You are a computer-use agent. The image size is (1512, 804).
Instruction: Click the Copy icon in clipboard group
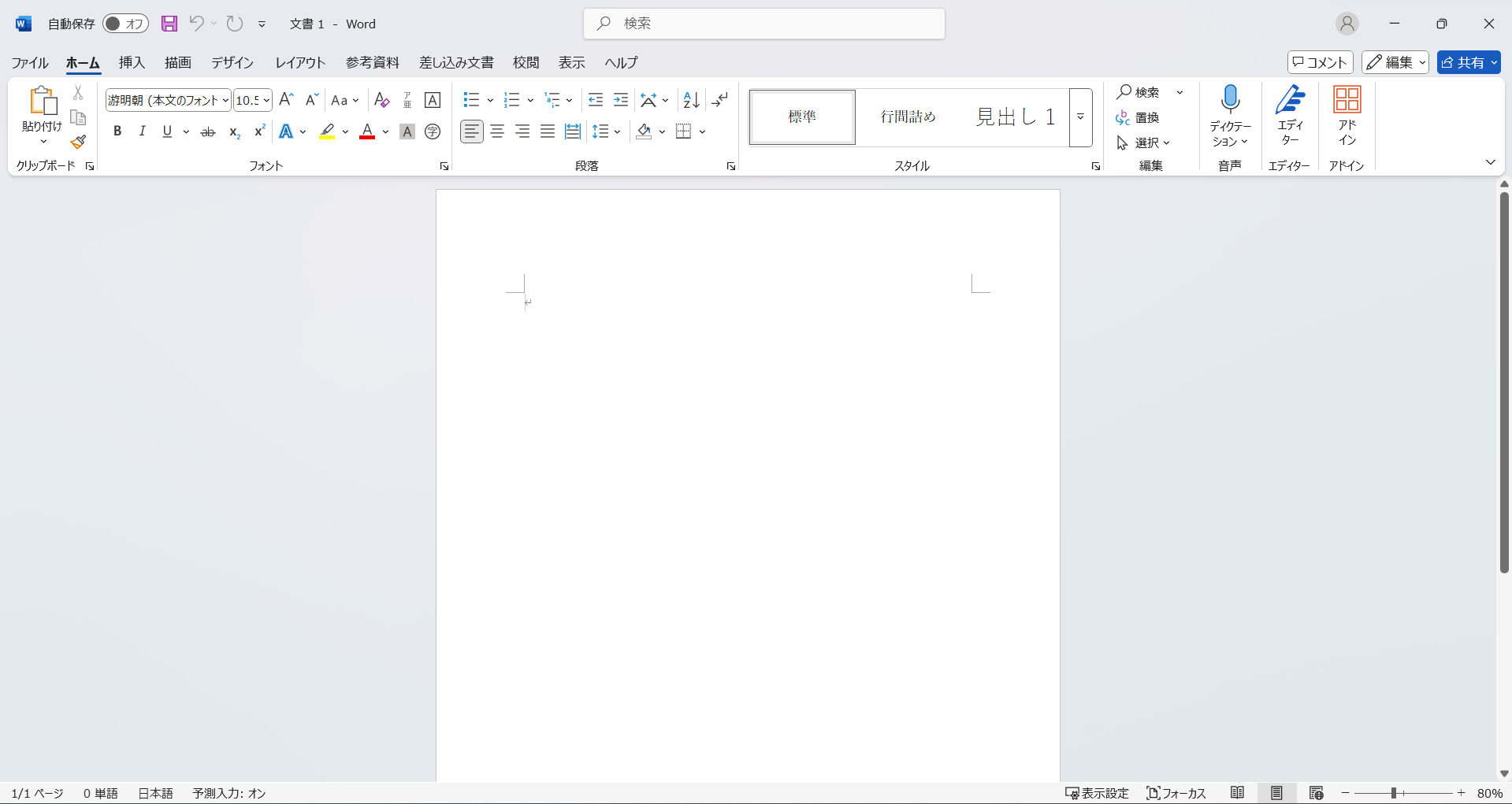[x=78, y=117]
